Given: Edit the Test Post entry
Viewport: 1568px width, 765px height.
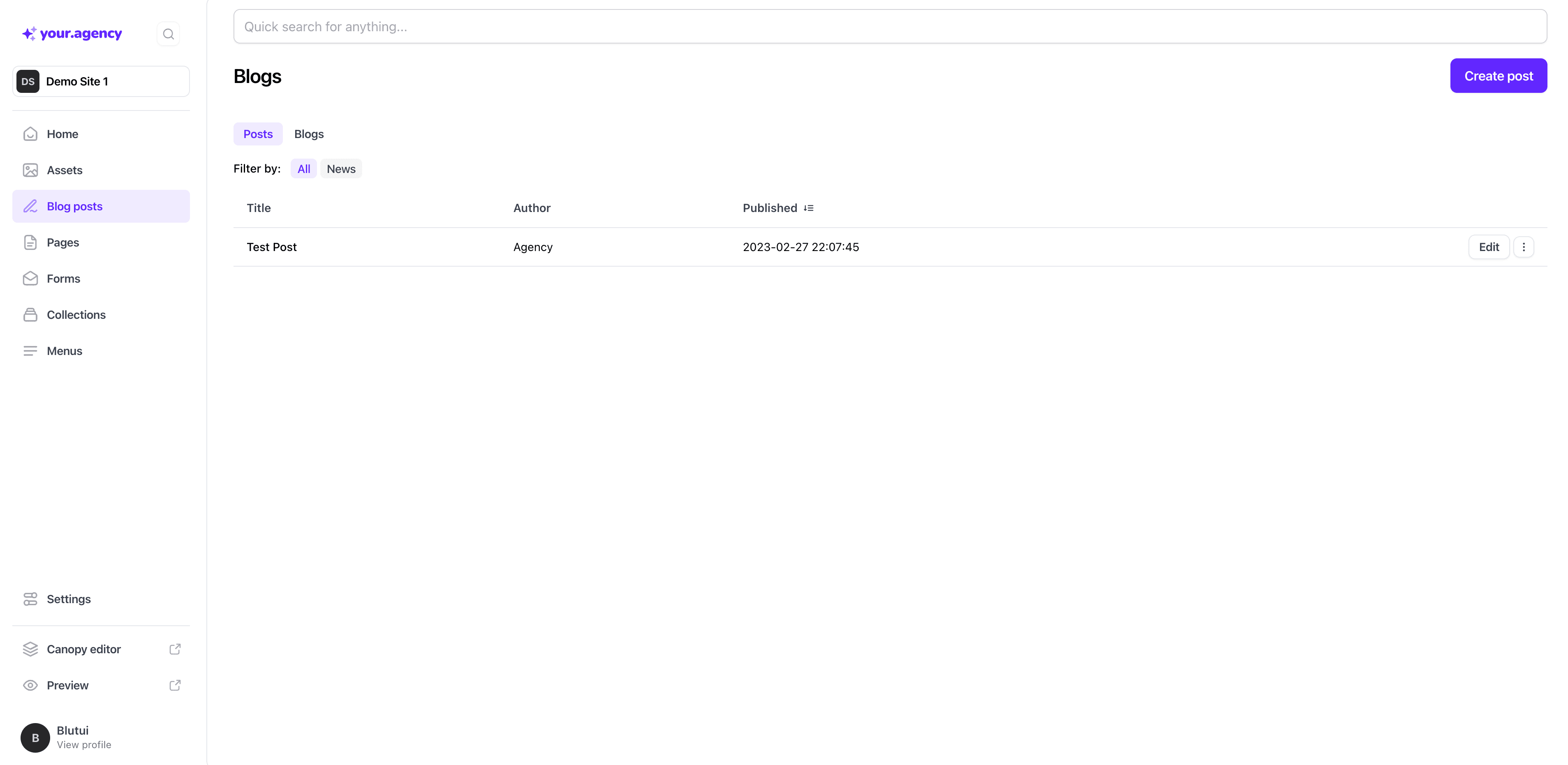Looking at the screenshot, I should click(x=1488, y=247).
